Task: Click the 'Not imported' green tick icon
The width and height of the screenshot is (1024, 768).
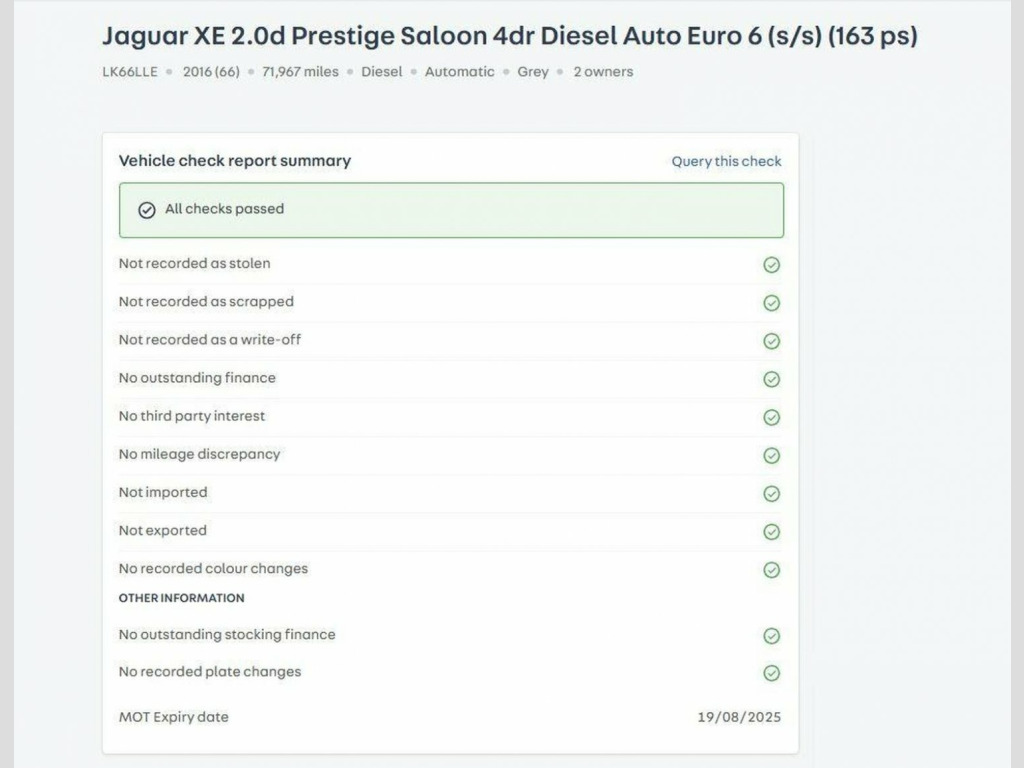Action: coord(771,493)
